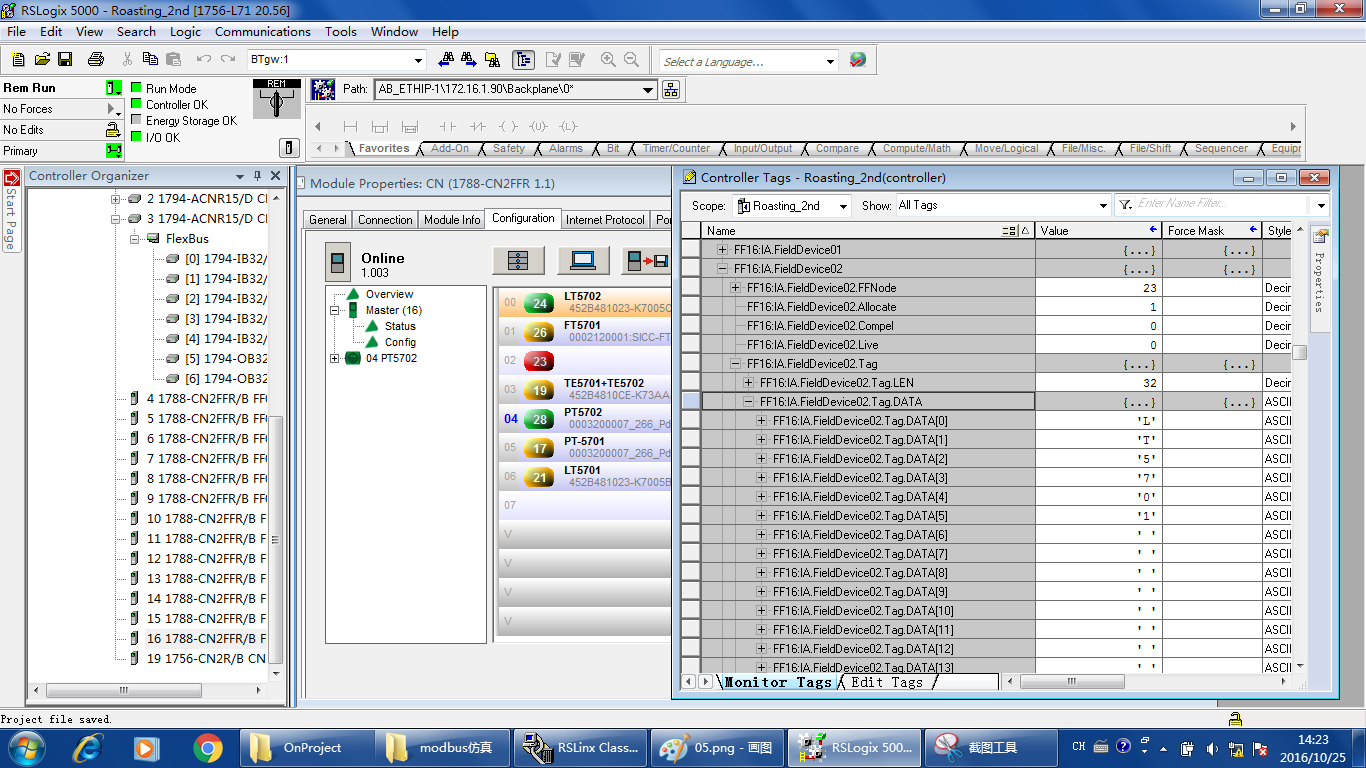Viewport: 1366px width, 768px height.
Task: Open Google Chrome from the taskbar
Action: pyautogui.click(x=208, y=747)
